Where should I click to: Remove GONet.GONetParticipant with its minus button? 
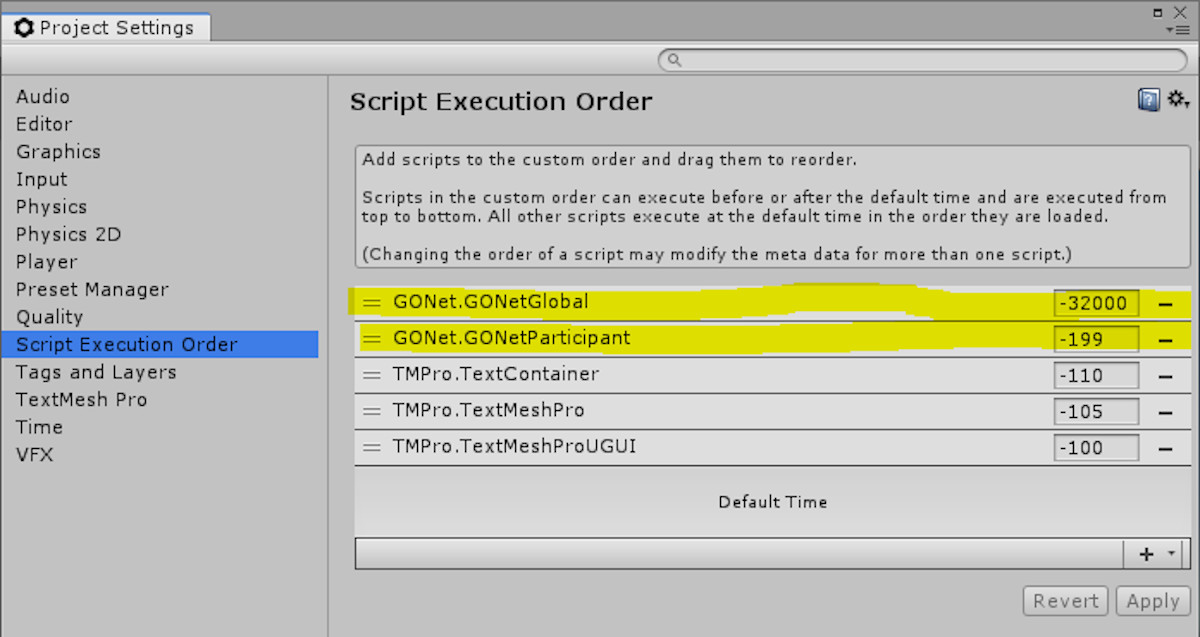pos(1166,340)
